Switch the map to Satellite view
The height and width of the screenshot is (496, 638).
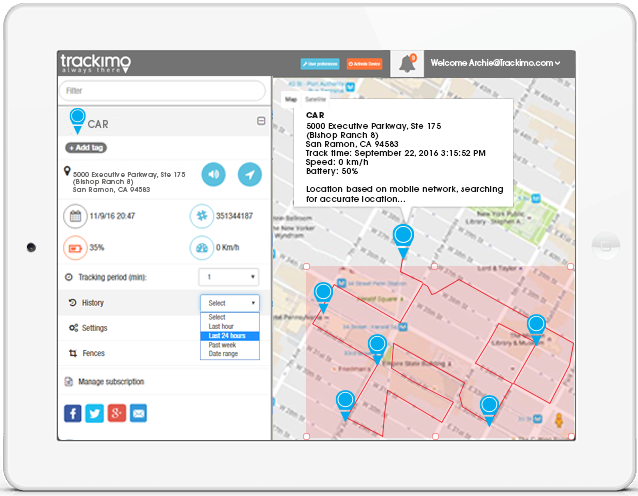(315, 99)
